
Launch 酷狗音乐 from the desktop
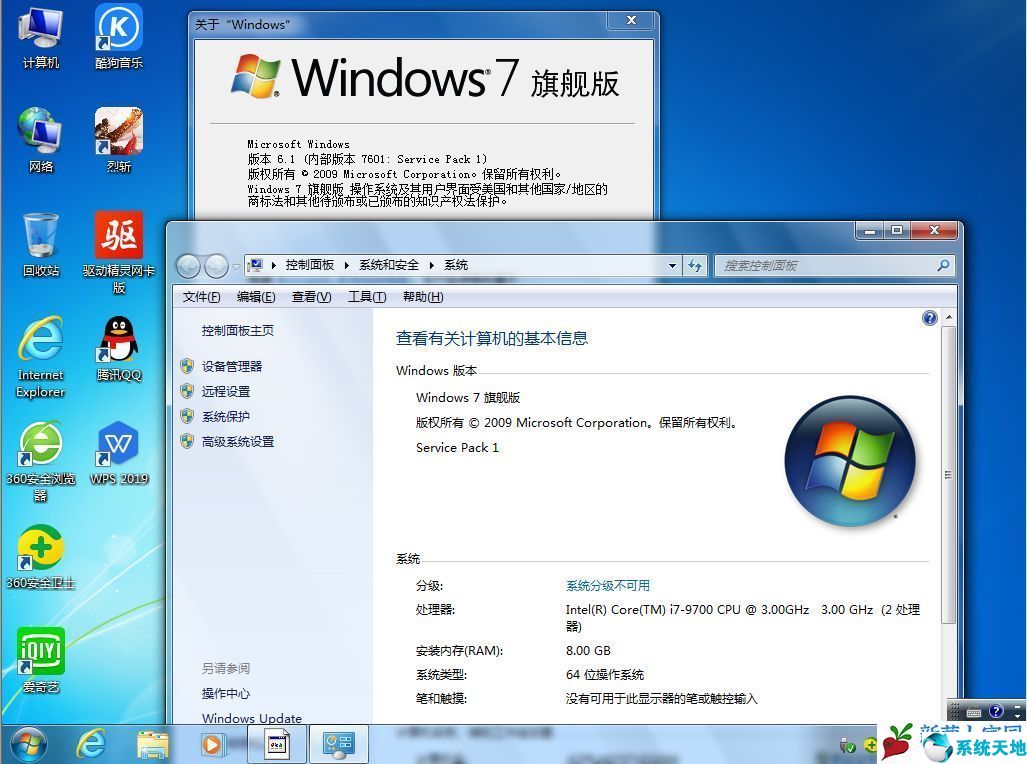point(119,37)
